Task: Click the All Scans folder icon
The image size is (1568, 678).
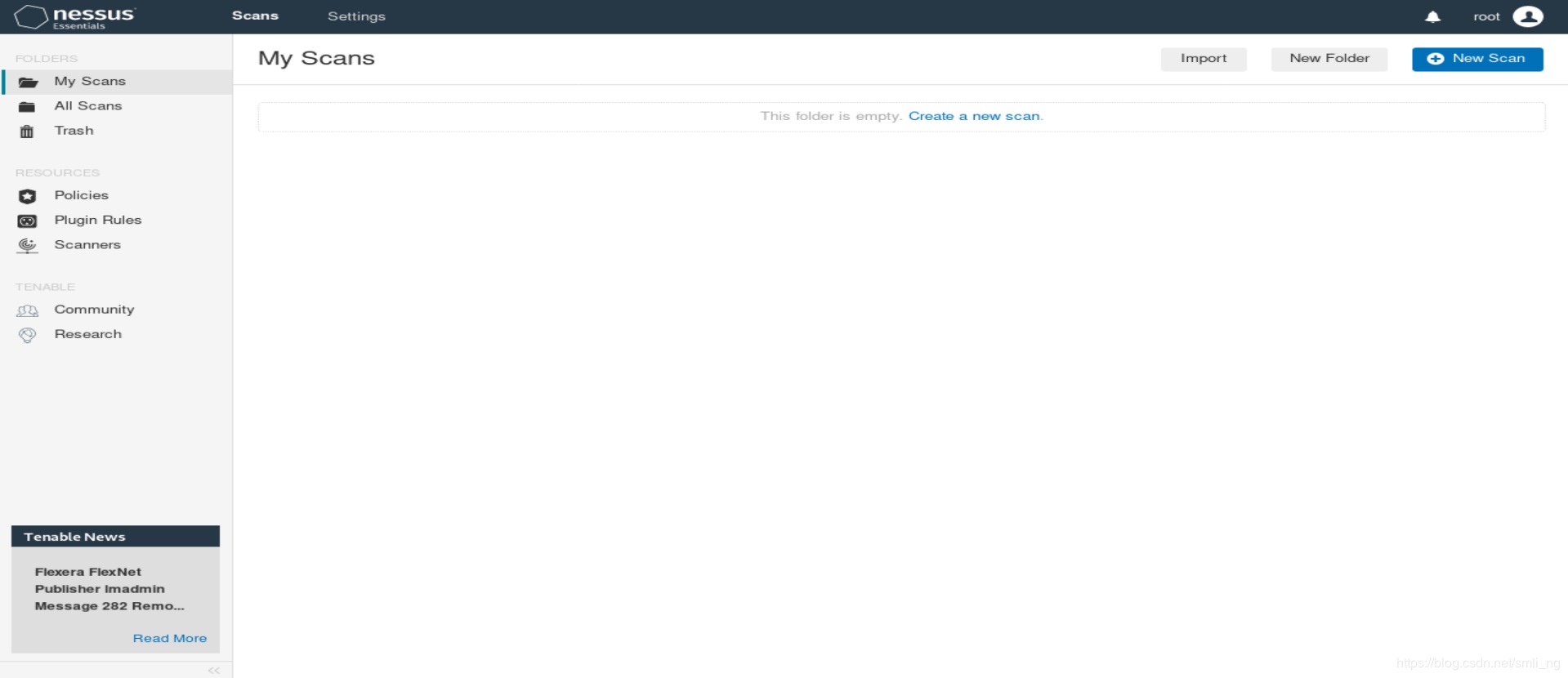Action: coord(27,106)
